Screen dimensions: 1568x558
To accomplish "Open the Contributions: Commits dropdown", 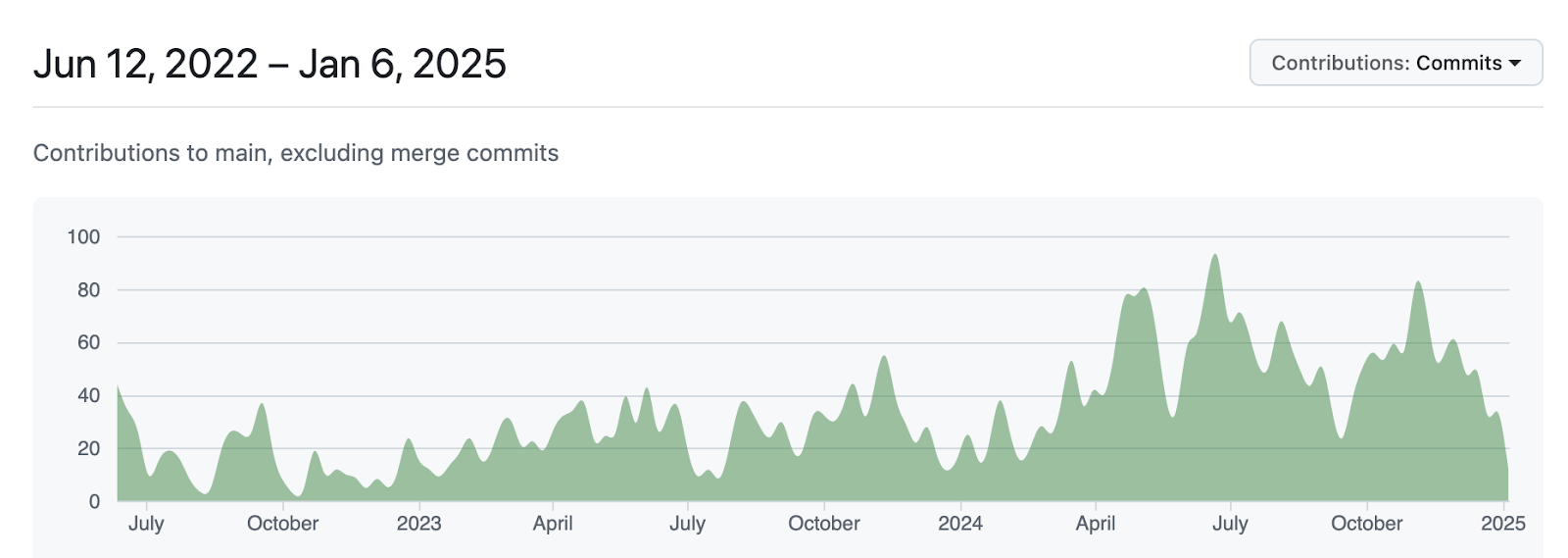I will [x=1396, y=63].
